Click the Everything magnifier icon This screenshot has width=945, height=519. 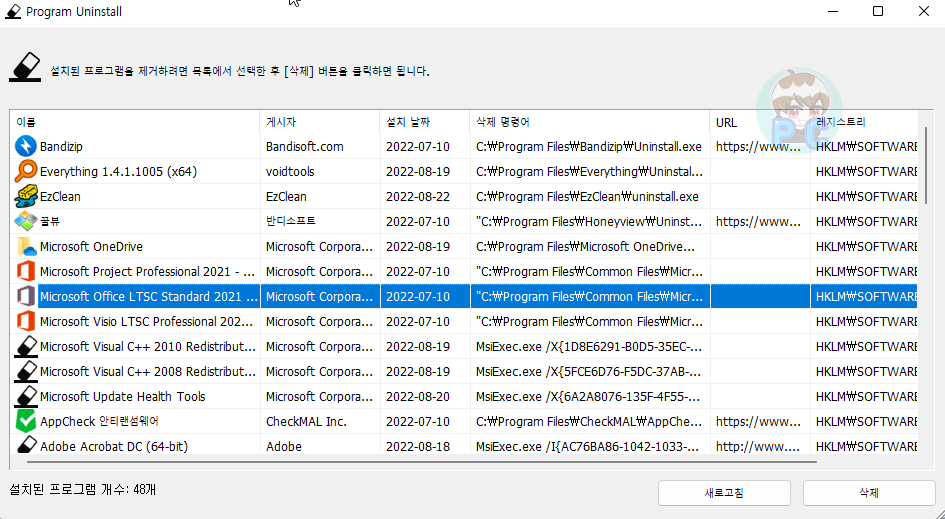[26, 171]
